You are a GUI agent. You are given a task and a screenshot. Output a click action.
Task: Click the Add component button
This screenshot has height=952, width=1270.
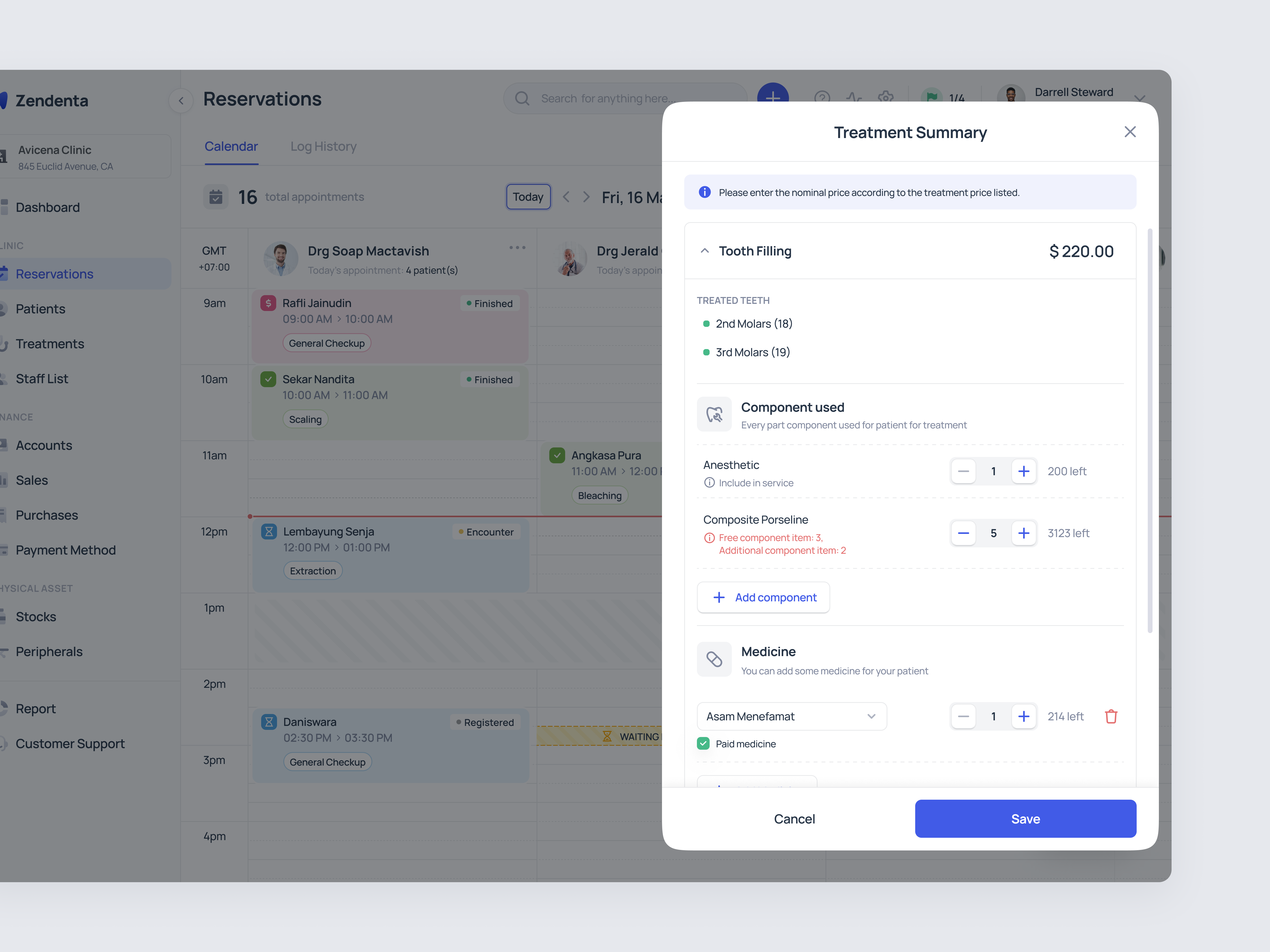coord(763,597)
